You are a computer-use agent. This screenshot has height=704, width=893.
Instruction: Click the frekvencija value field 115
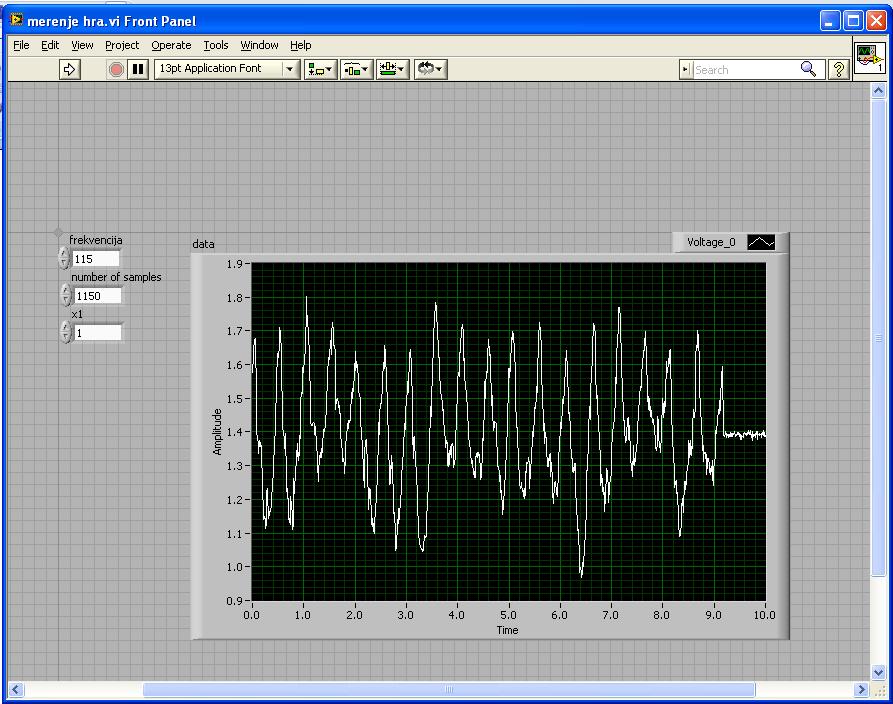(x=96, y=259)
